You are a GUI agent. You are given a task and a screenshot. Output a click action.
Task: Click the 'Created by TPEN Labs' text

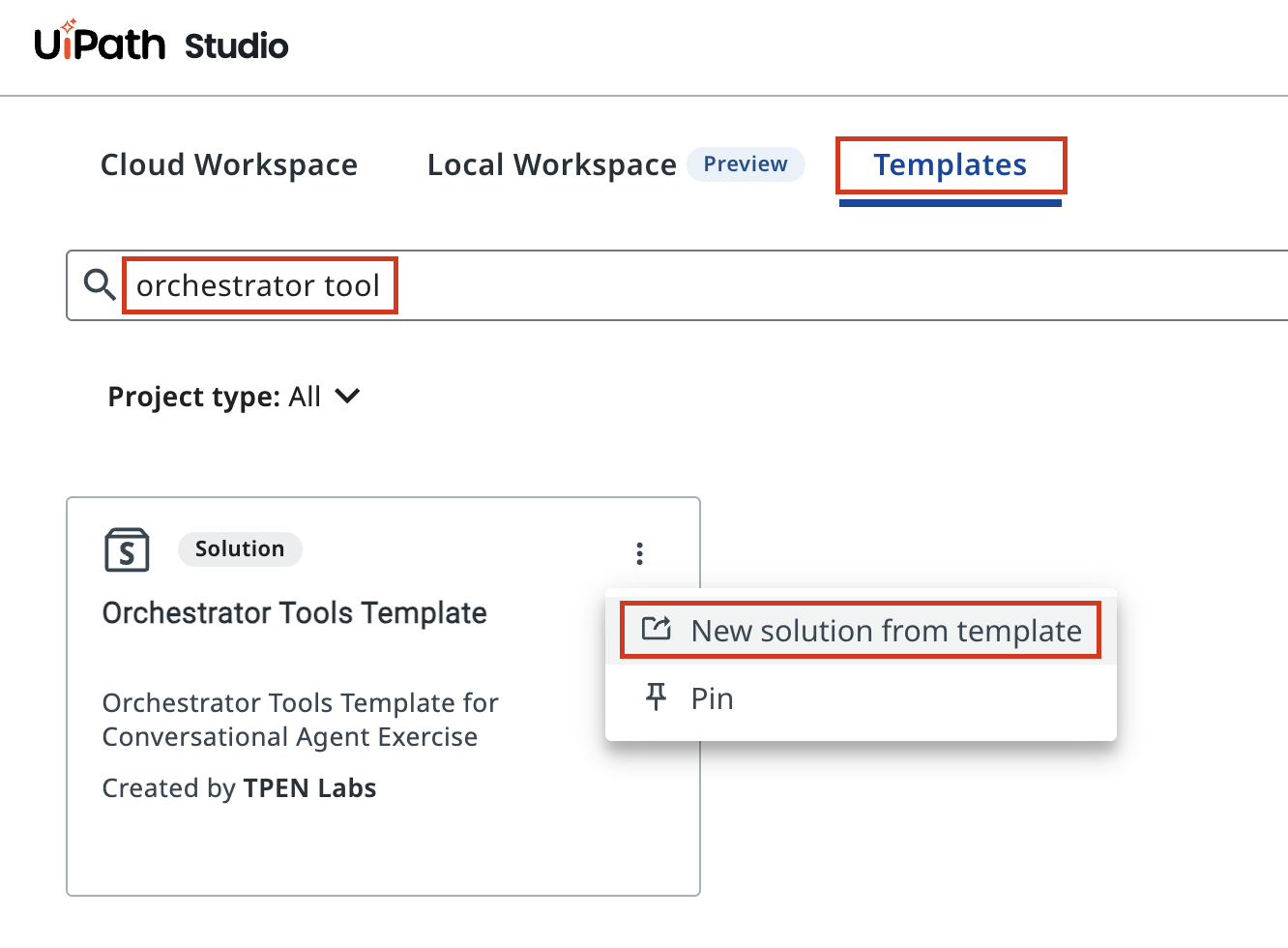click(240, 788)
